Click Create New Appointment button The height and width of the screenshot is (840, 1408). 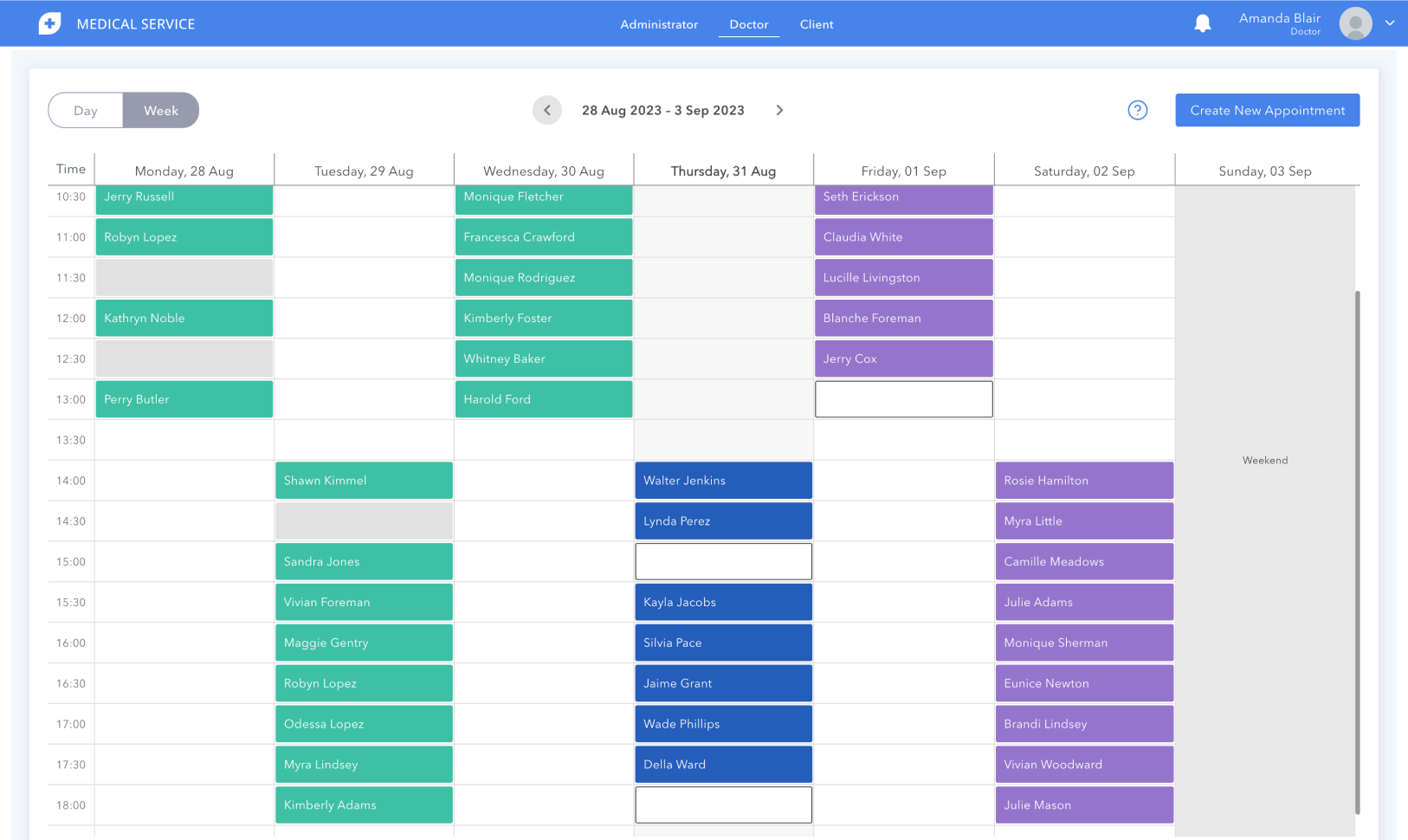tap(1267, 110)
